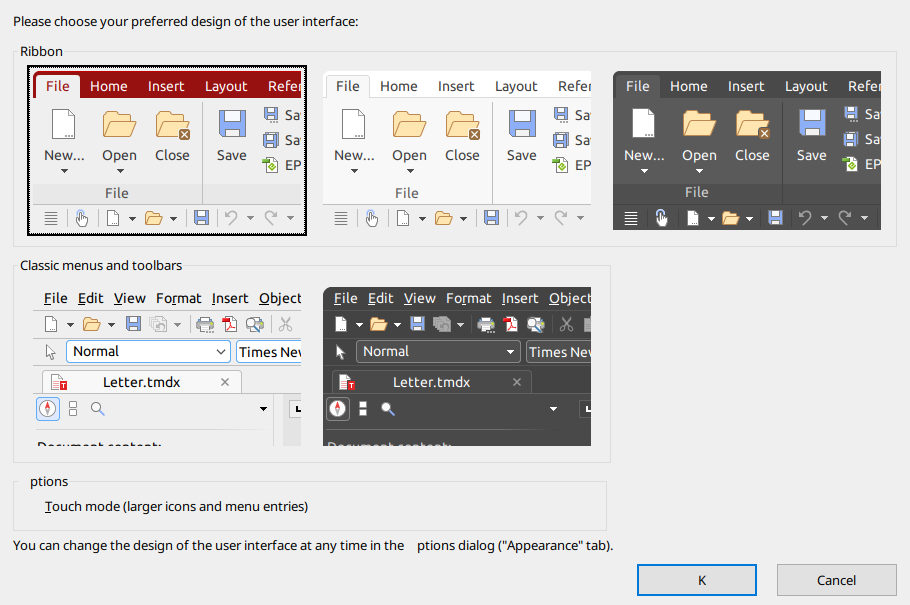The width and height of the screenshot is (910, 605).
Task: Open the Normal style dropdown in the light classic preview
Action: point(221,352)
